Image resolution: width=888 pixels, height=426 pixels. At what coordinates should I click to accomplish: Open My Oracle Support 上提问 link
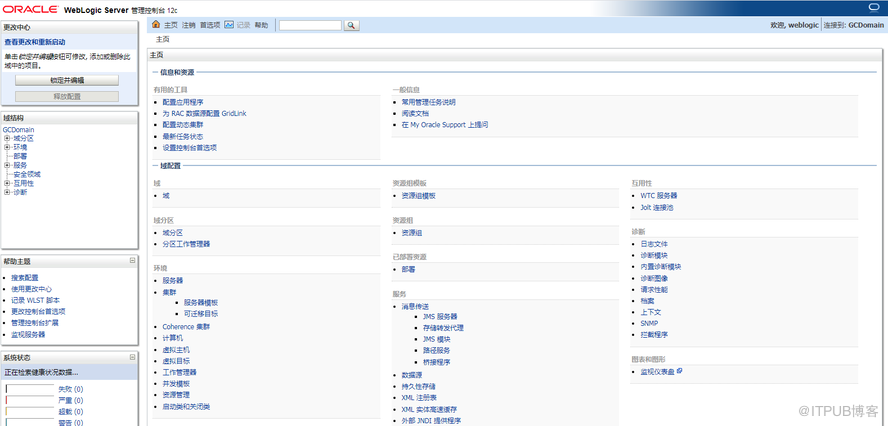[x=445, y=125]
